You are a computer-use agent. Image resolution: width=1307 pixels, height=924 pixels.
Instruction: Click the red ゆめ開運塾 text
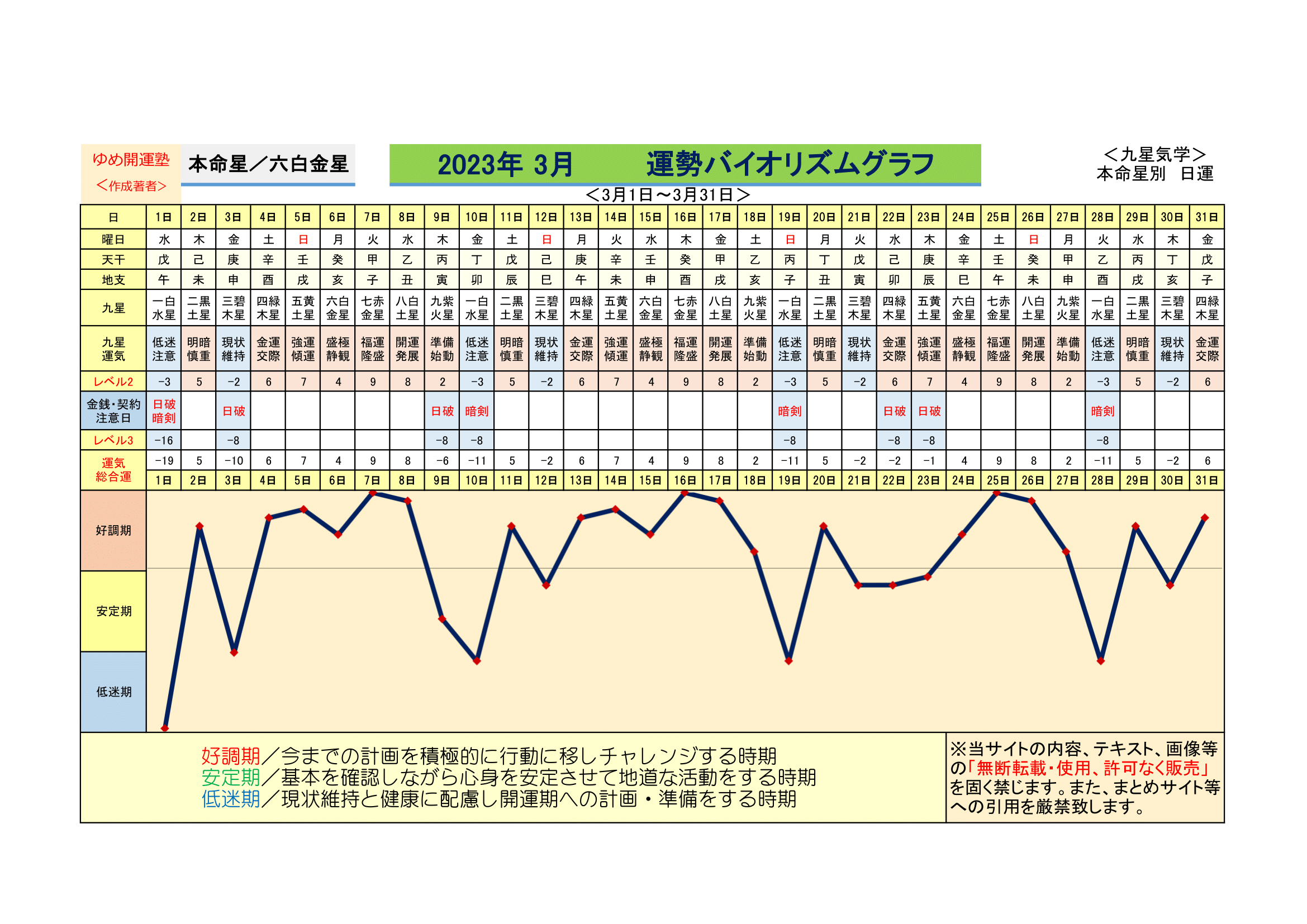point(131,159)
